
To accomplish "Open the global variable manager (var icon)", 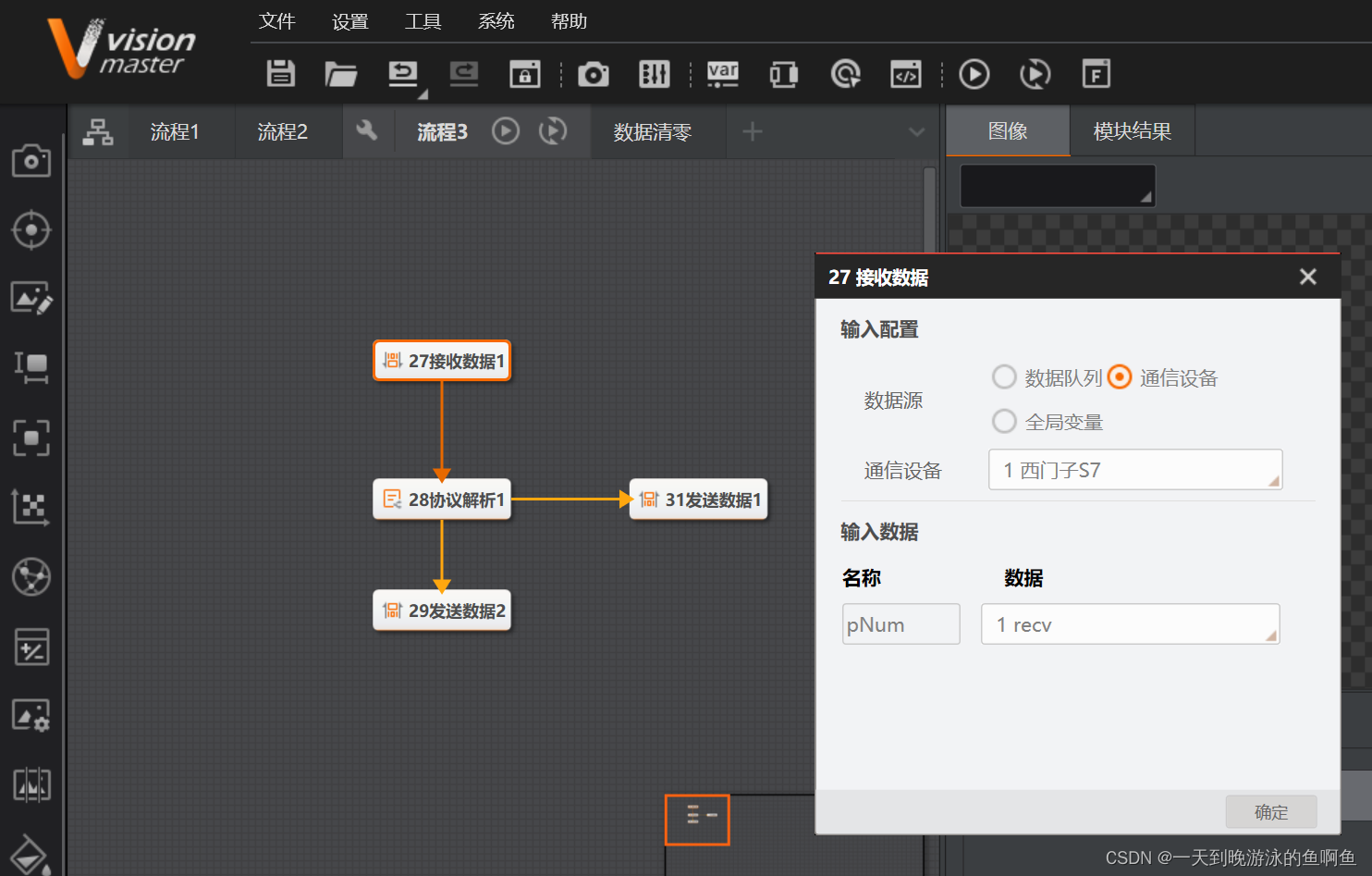I will 722,74.
